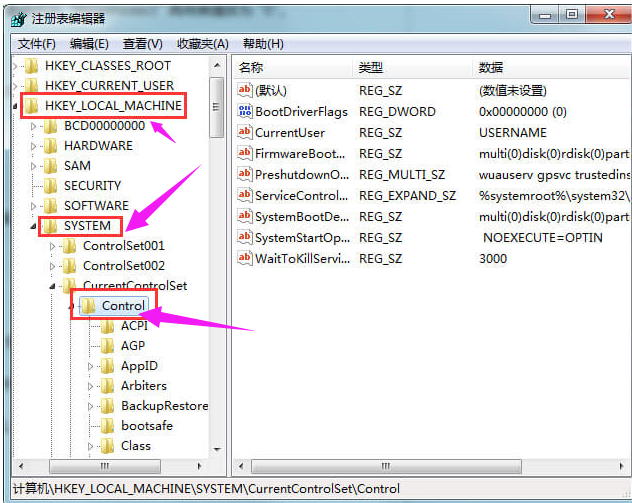Select the SOFTWARE registry key

(x=95, y=206)
